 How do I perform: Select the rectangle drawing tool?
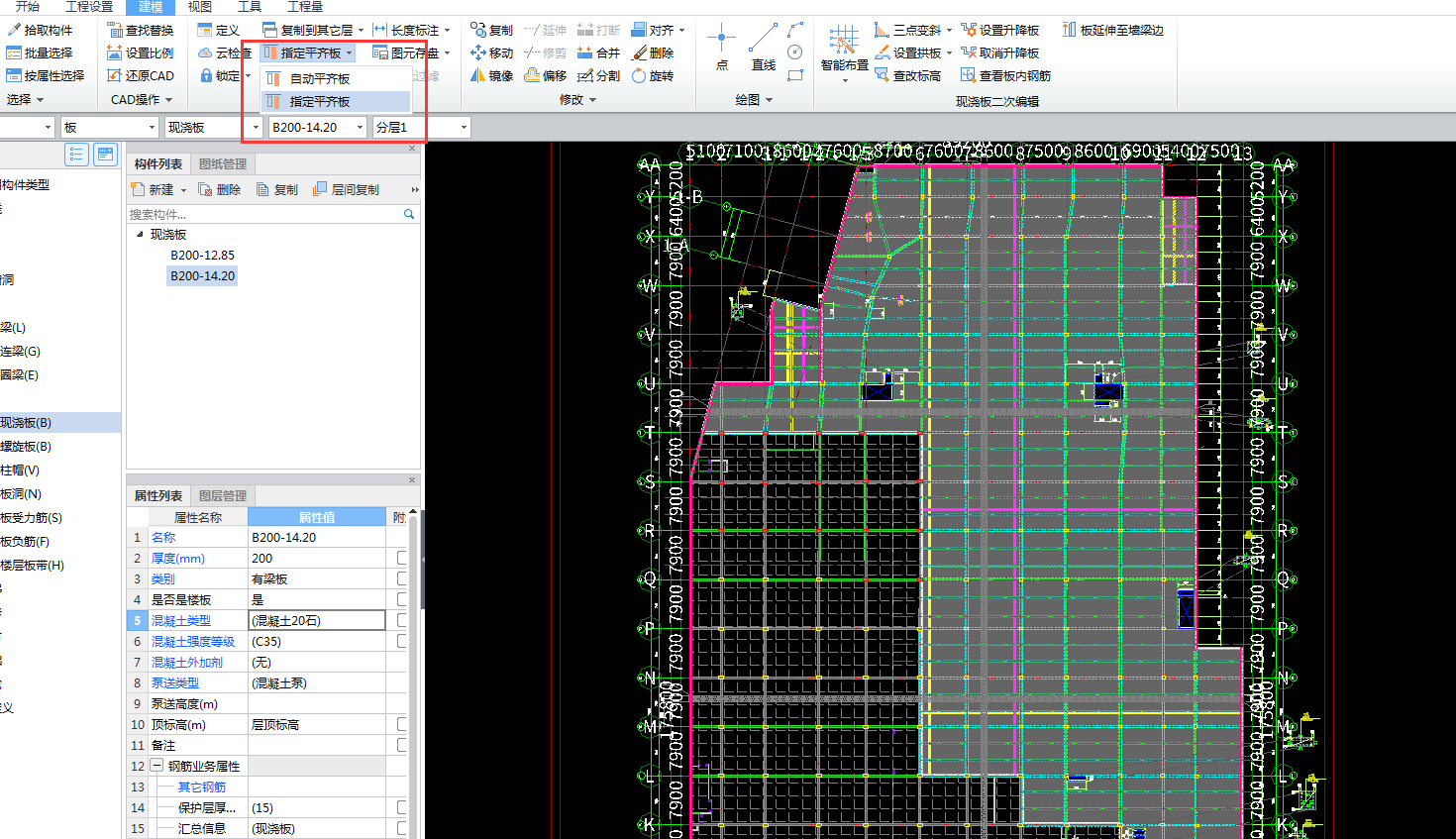[795, 75]
